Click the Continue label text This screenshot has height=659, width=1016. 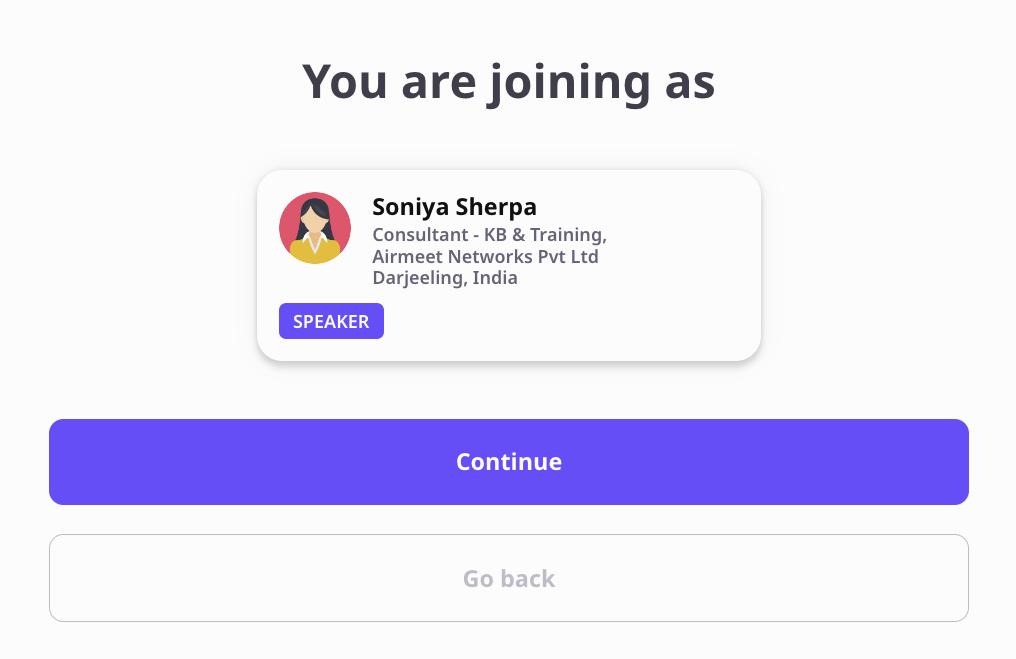(x=509, y=461)
